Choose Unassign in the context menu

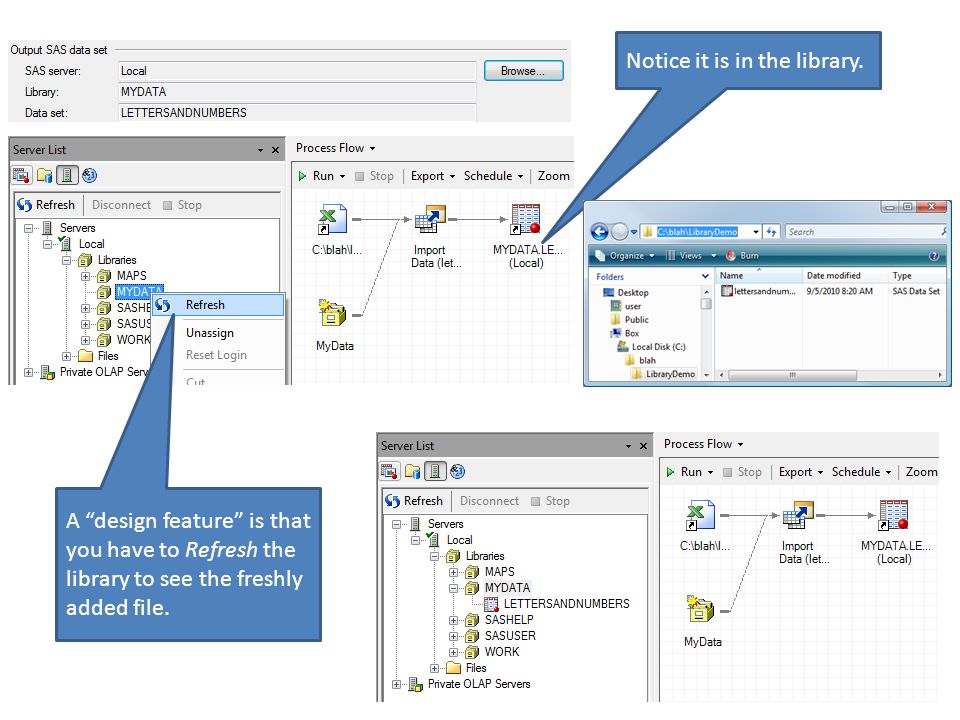click(210, 333)
